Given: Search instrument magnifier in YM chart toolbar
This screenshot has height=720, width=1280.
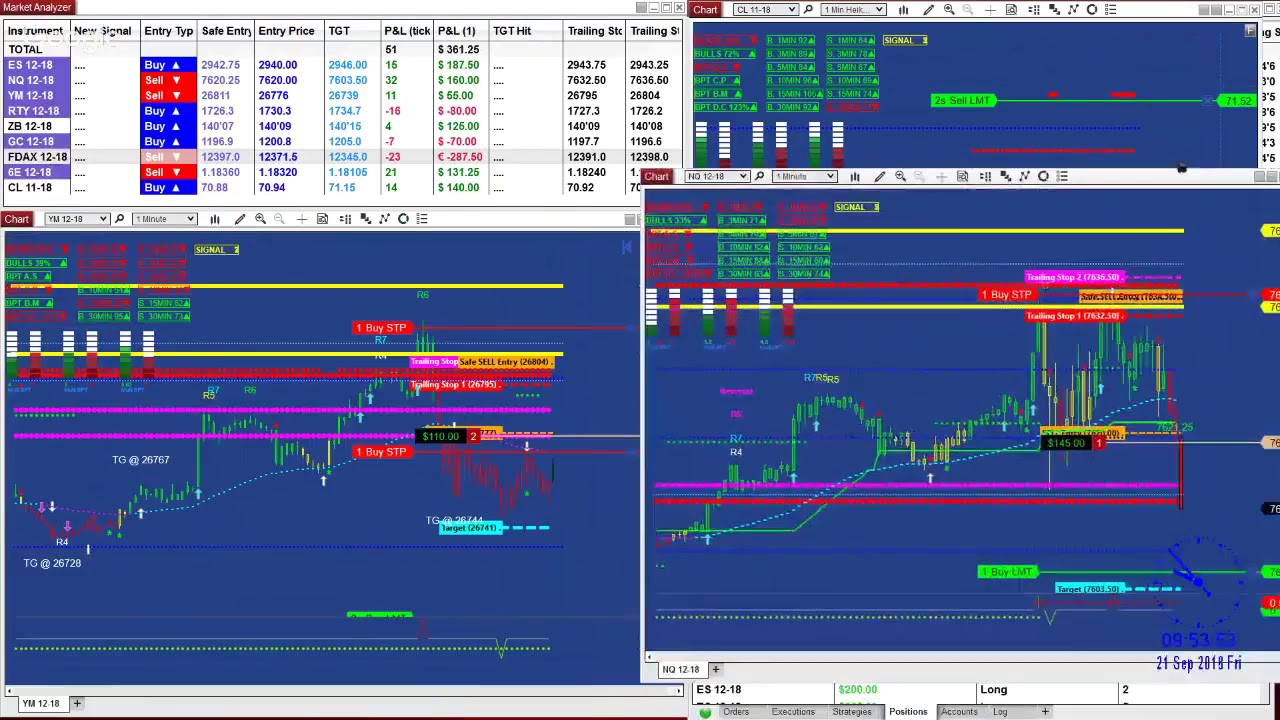Looking at the screenshot, I should pos(119,219).
